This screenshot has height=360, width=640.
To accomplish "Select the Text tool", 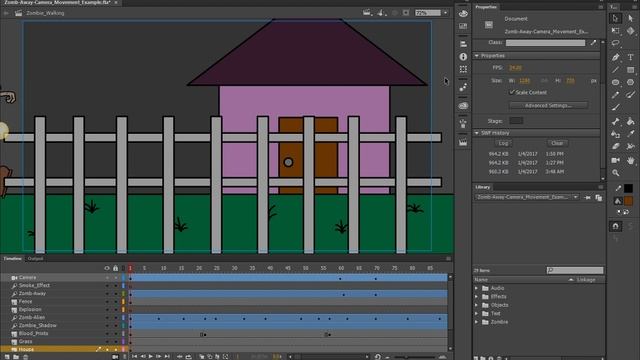I will (631, 57).
